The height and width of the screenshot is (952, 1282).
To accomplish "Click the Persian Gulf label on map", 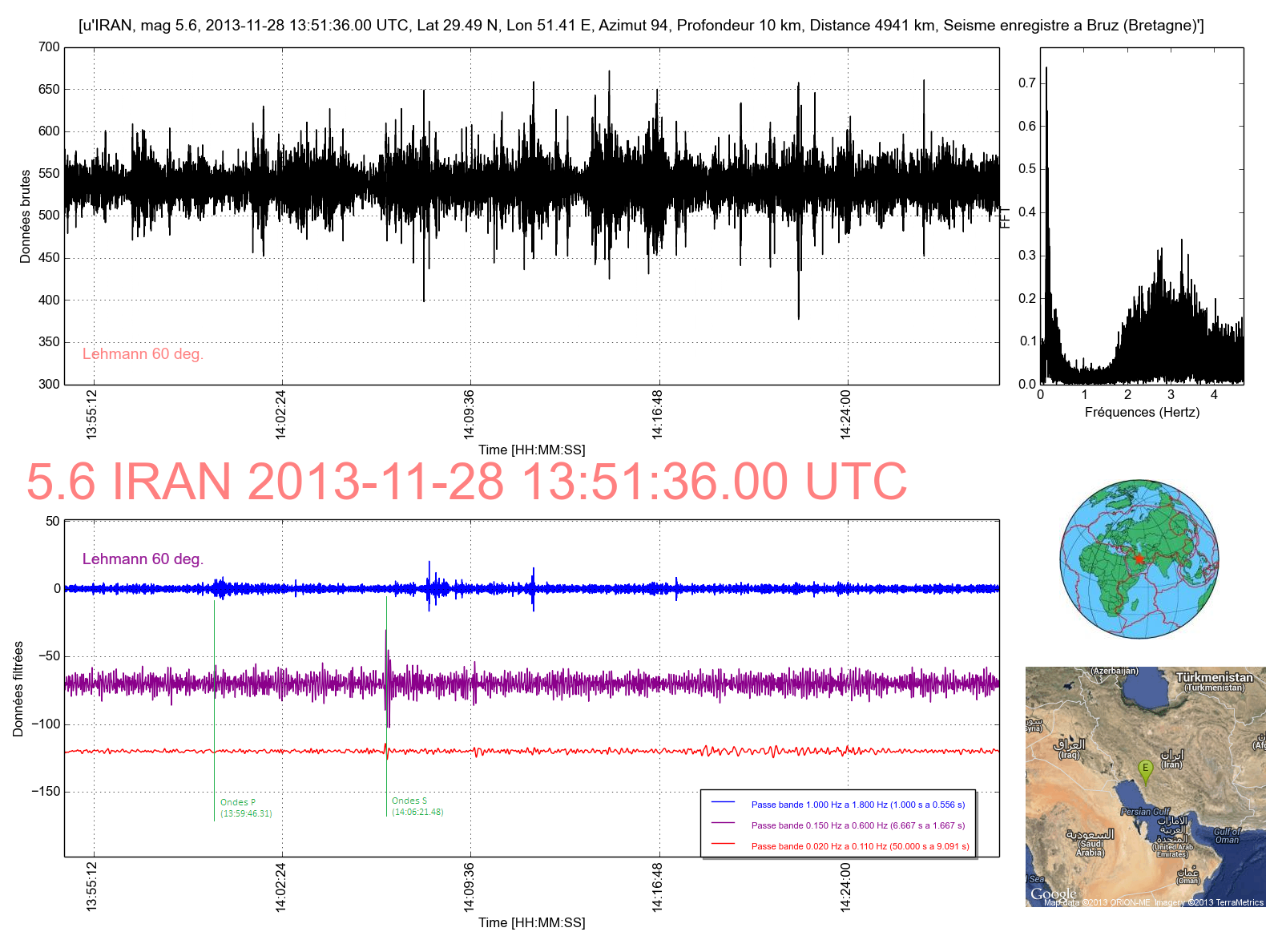I will pyautogui.click(x=1146, y=812).
